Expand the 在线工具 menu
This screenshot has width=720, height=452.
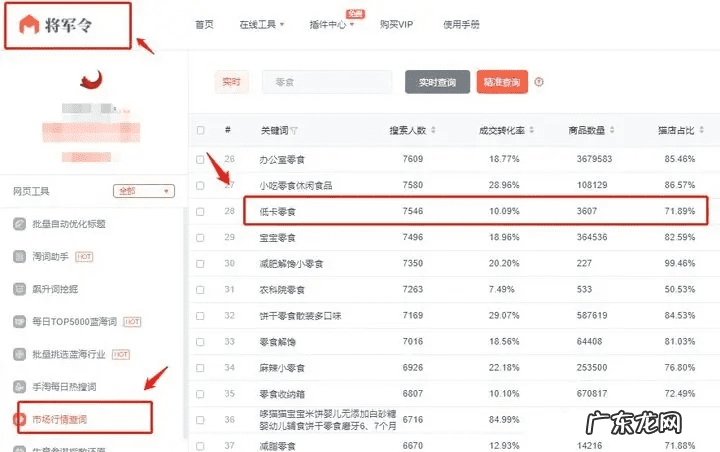click(x=262, y=24)
